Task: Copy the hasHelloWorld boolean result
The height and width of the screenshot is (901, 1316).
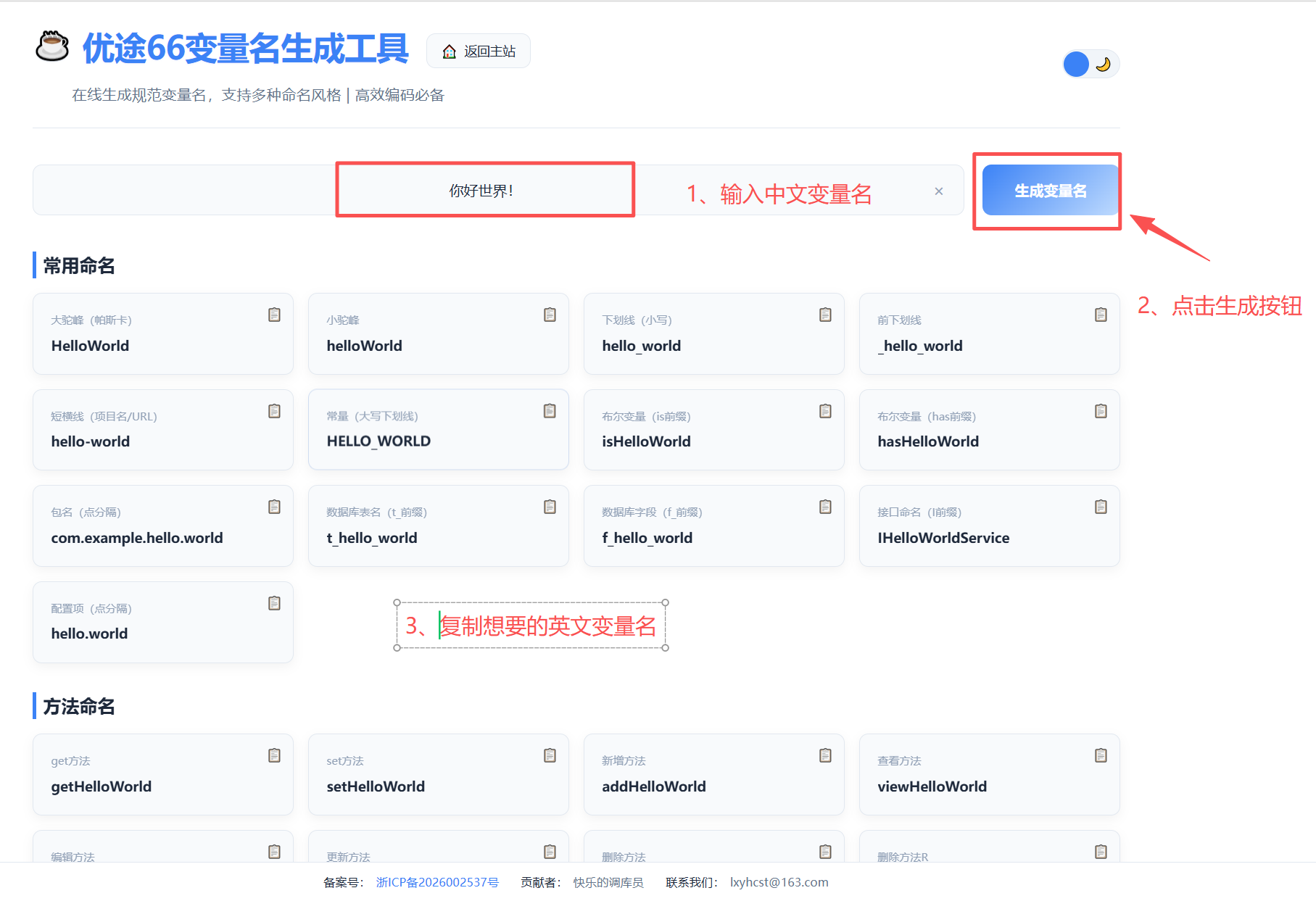Action: (x=1101, y=411)
